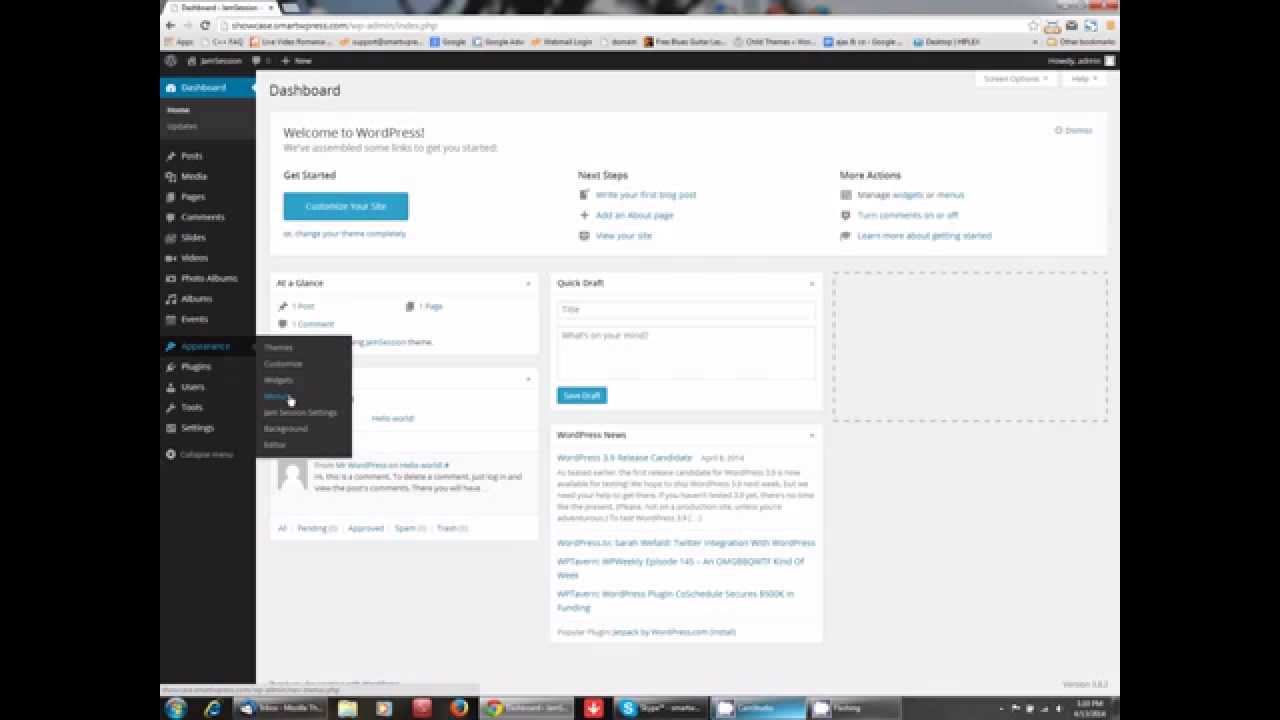Click Turn comments on or off link
This screenshot has height=720, width=1280.
tap(907, 215)
